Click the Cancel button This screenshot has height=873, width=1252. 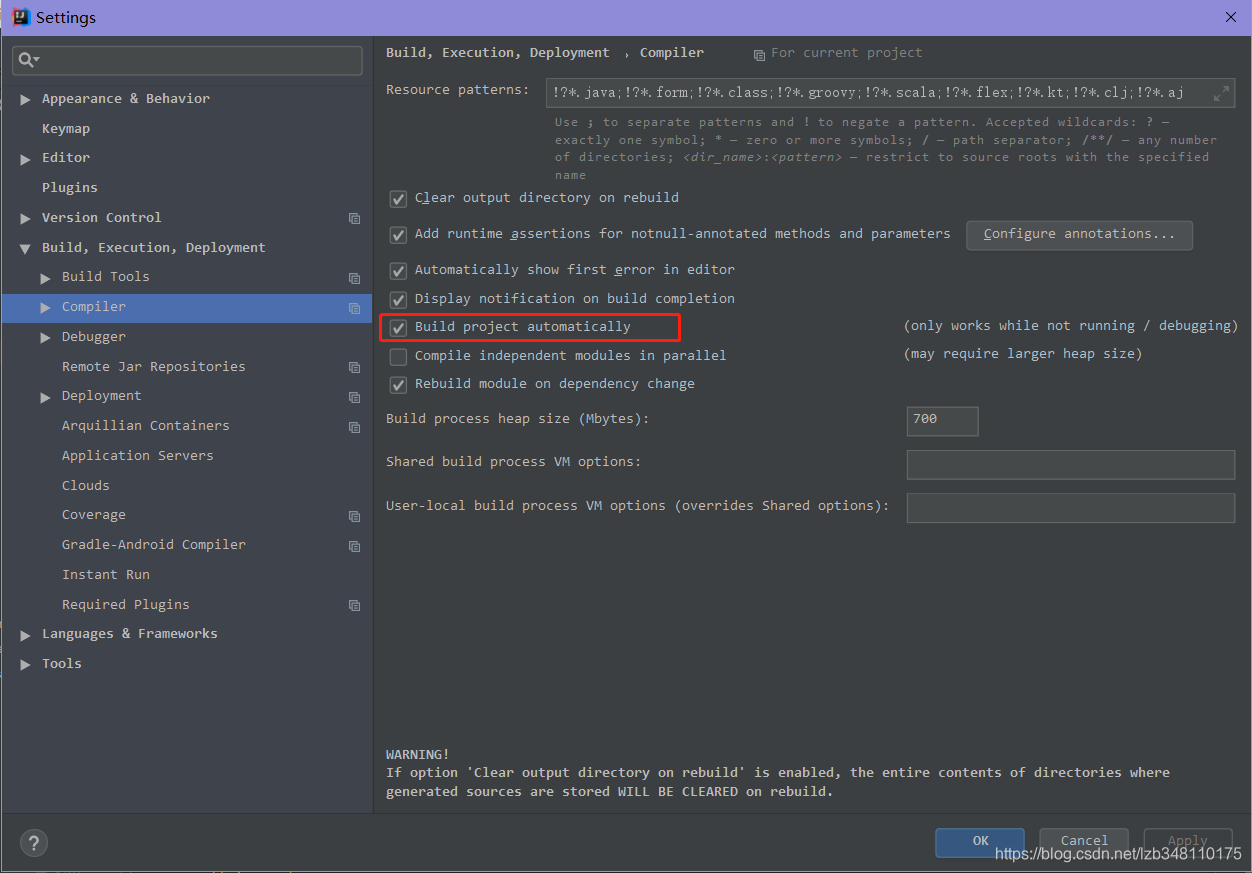pos(1084,841)
